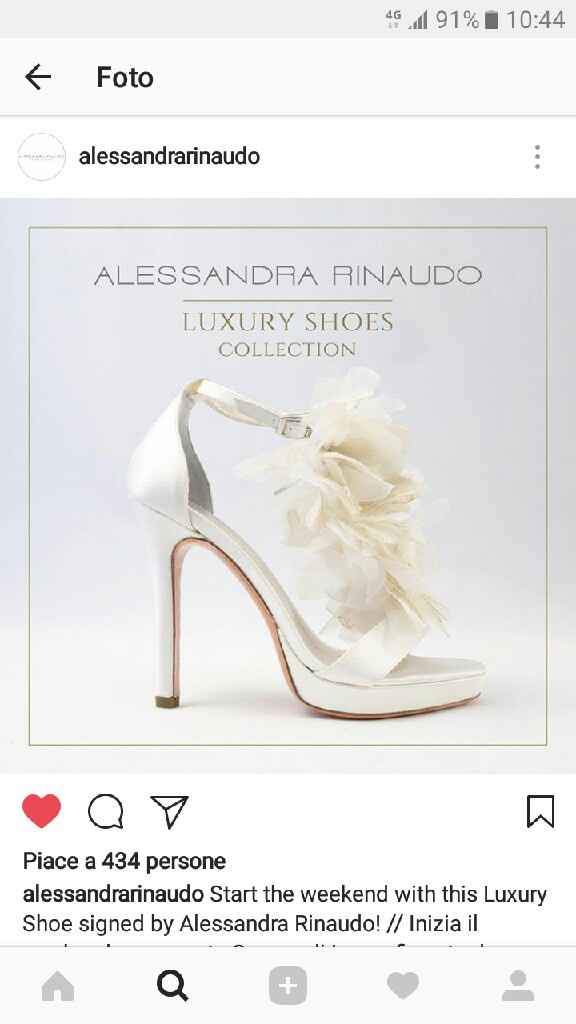Save the post with the bookmark icon
This screenshot has height=1024, width=576.
[540, 812]
